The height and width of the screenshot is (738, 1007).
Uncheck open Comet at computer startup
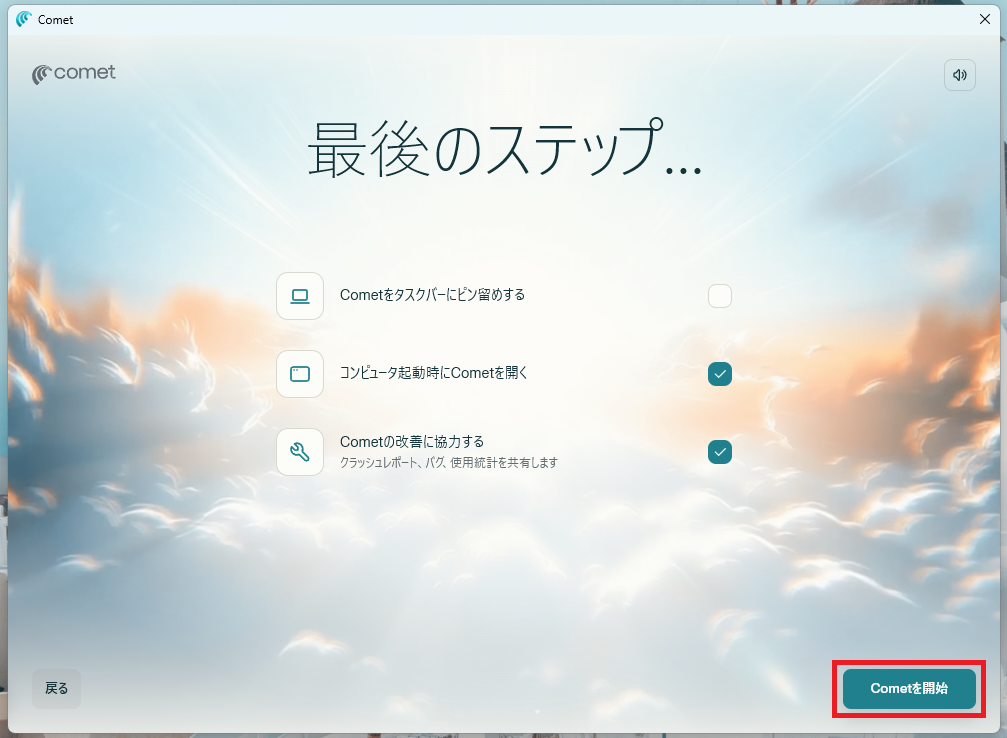[720, 374]
